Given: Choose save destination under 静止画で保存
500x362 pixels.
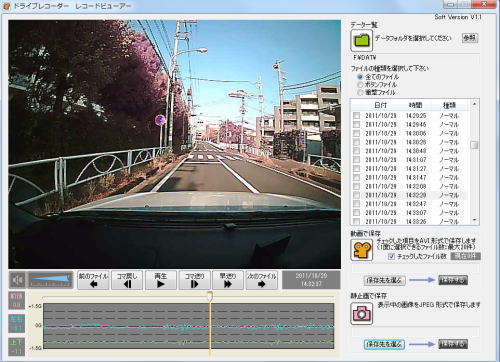Looking at the screenshot, I should click(384, 344).
